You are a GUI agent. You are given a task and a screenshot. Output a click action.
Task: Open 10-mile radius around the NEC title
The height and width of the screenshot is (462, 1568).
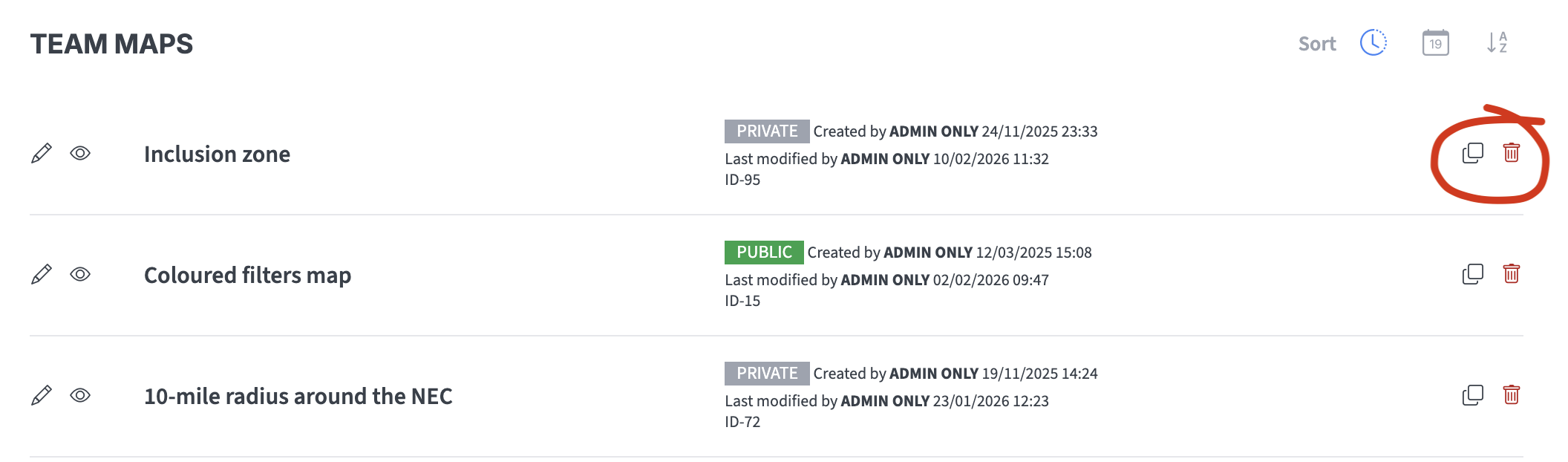click(298, 396)
